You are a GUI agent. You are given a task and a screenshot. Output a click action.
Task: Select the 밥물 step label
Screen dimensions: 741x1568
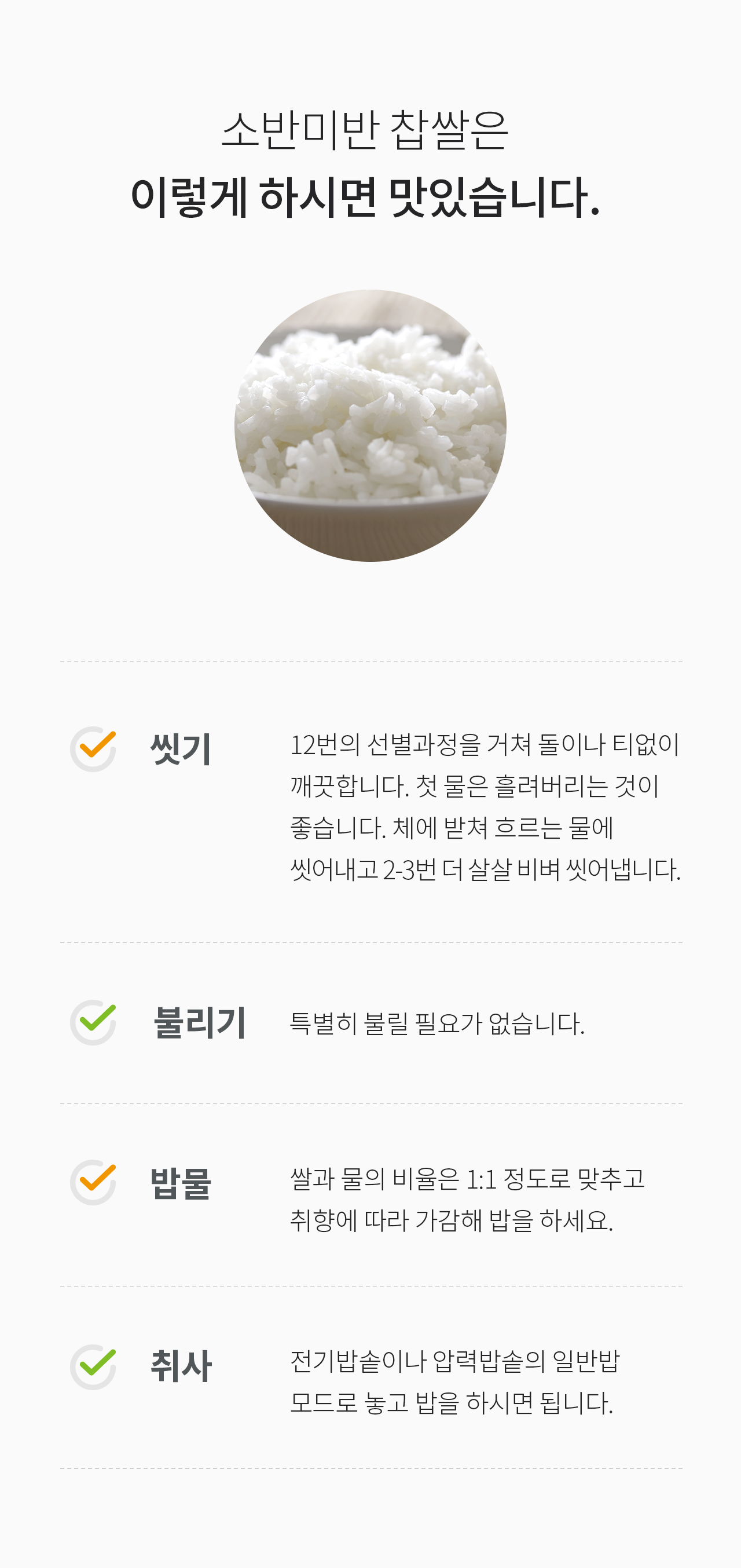click(181, 1183)
